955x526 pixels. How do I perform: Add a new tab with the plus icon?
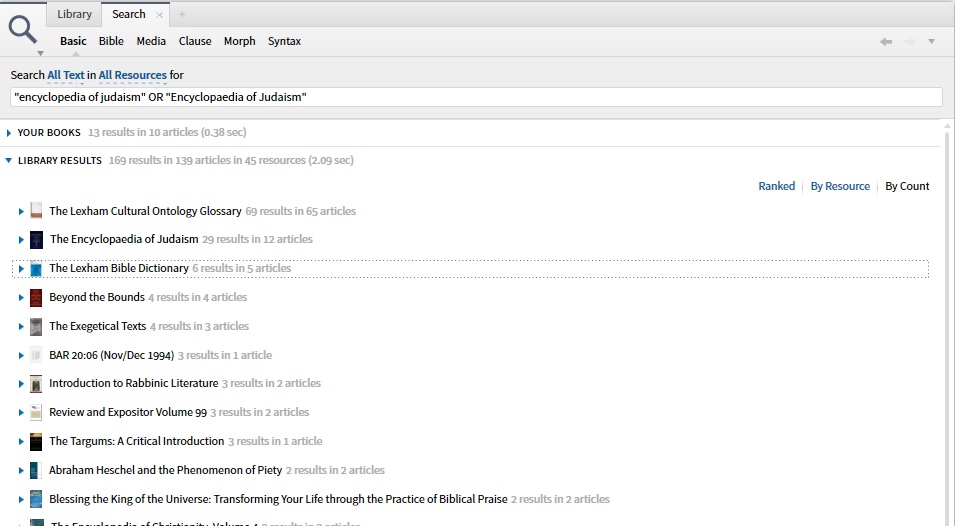coord(181,14)
